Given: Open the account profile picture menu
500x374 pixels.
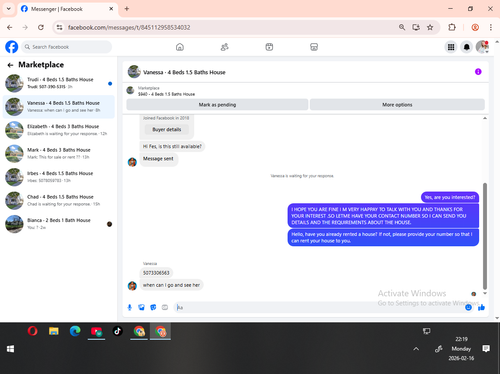Looking at the screenshot, I should [x=482, y=47].
